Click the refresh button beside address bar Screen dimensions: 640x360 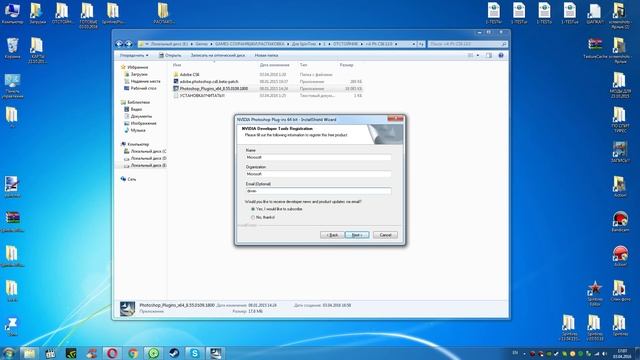[x=421, y=44]
